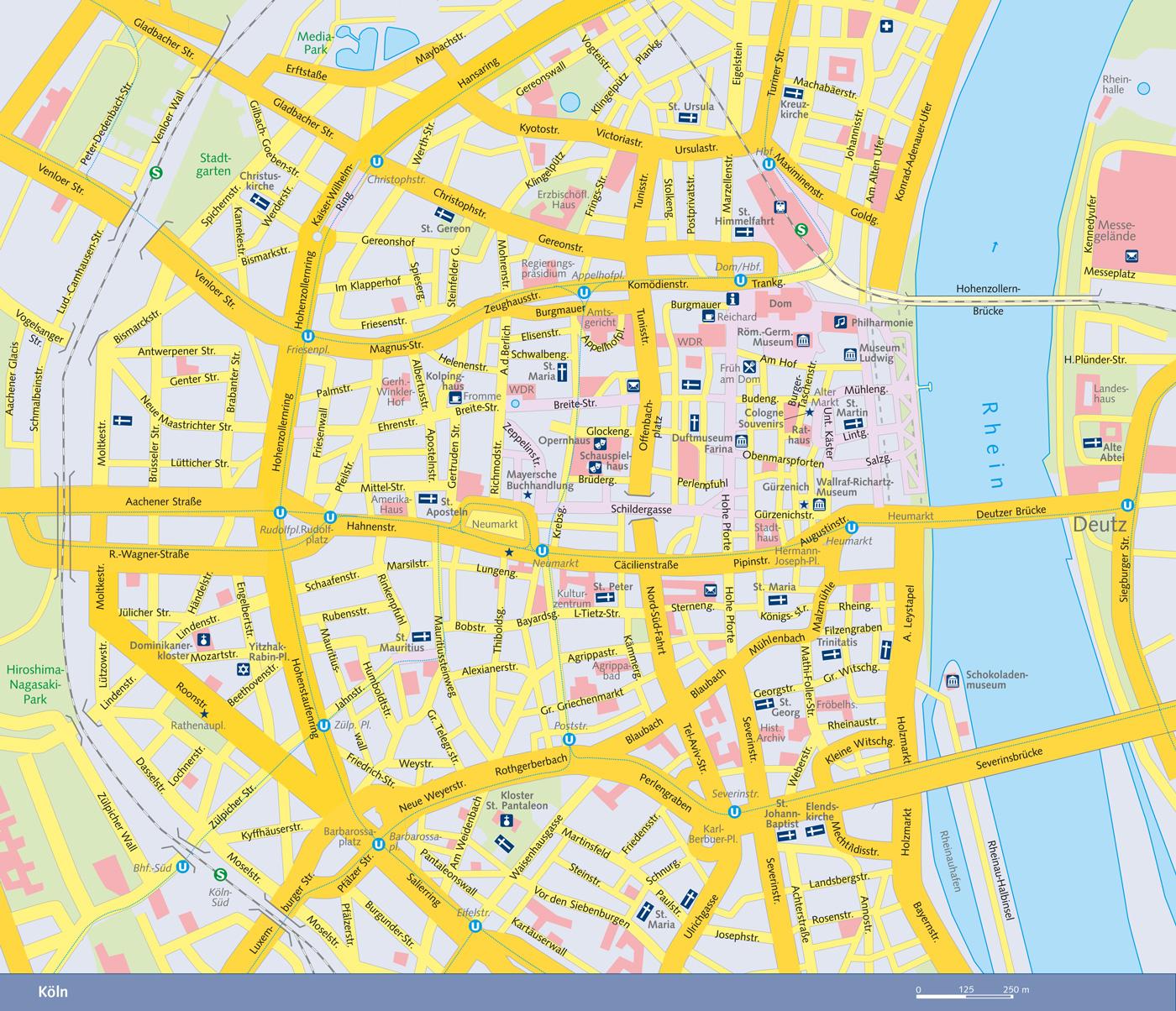Click the Röm.-Germ. Museum icon
The image size is (1176, 1011).
click(803, 340)
